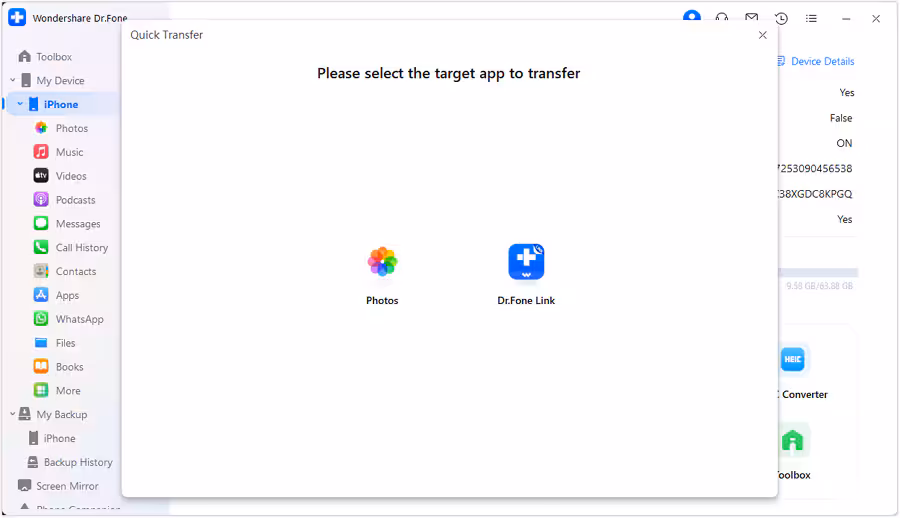This screenshot has width=900, height=518.
Task: Click the Wondershare Dr.Fone logo
Action: [x=17, y=18]
